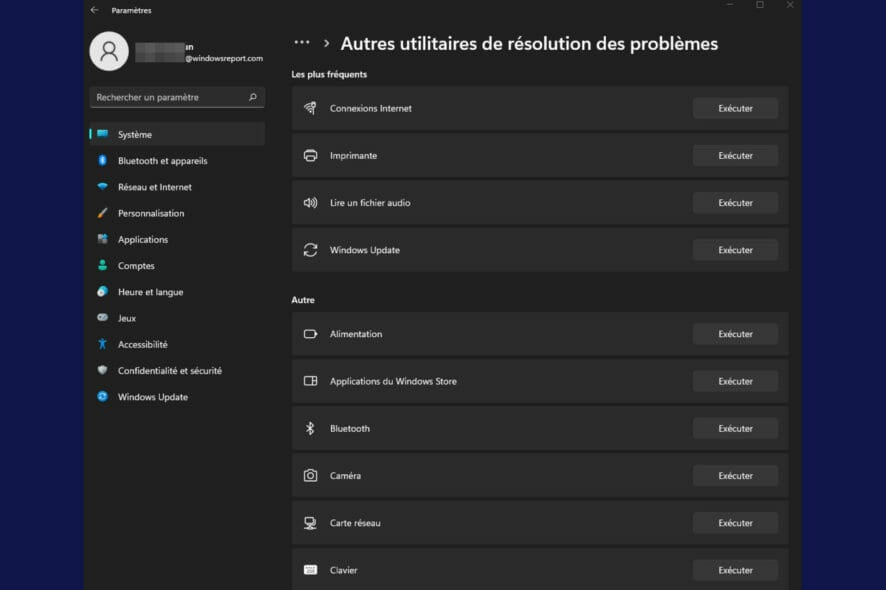Viewport: 886px width, 590px height.
Task: Run Applications du Windows Store troubleshooter
Action: (x=735, y=381)
